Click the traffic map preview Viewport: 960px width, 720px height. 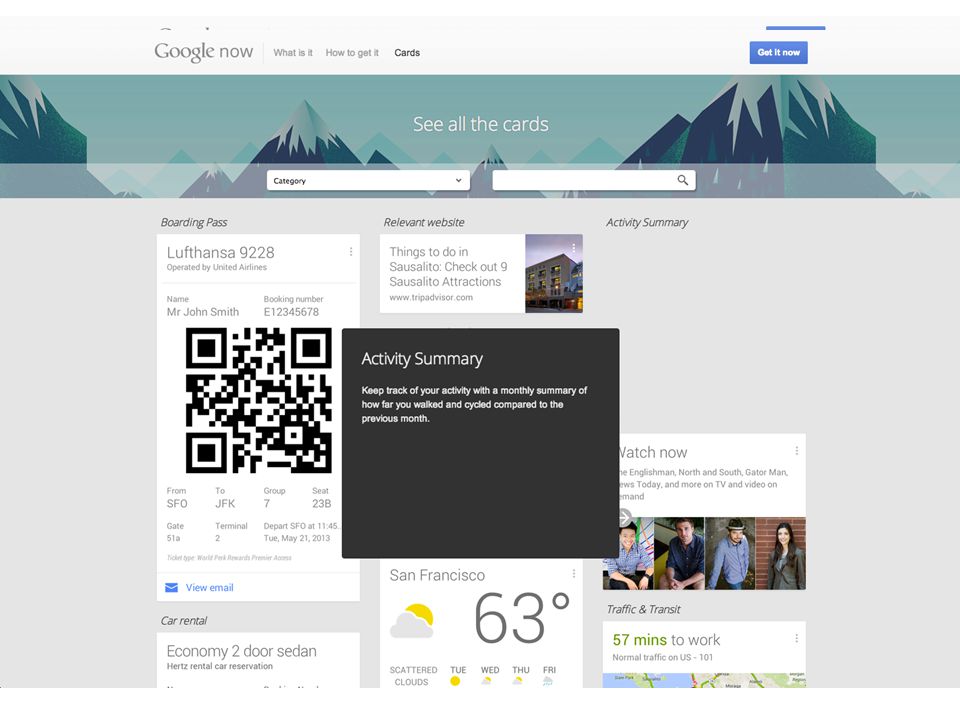point(704,680)
